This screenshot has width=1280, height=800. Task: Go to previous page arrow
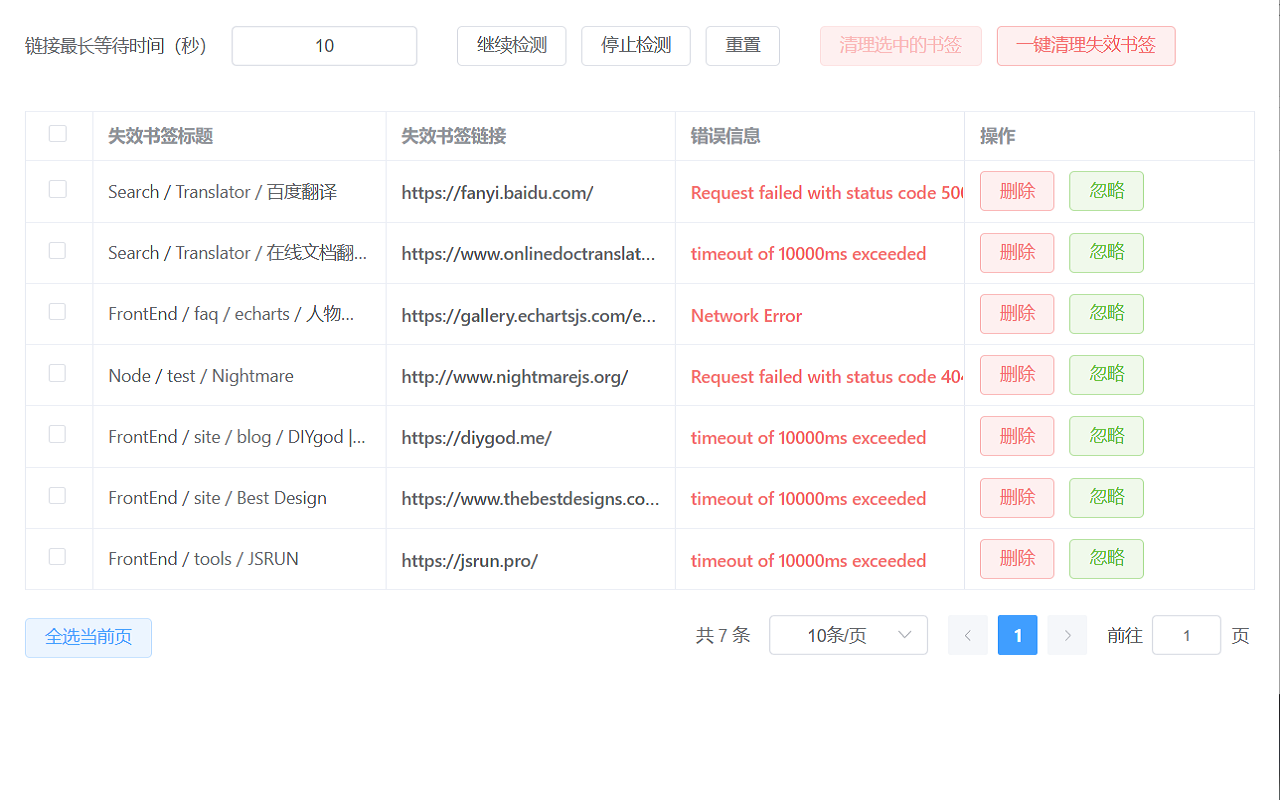click(967, 635)
